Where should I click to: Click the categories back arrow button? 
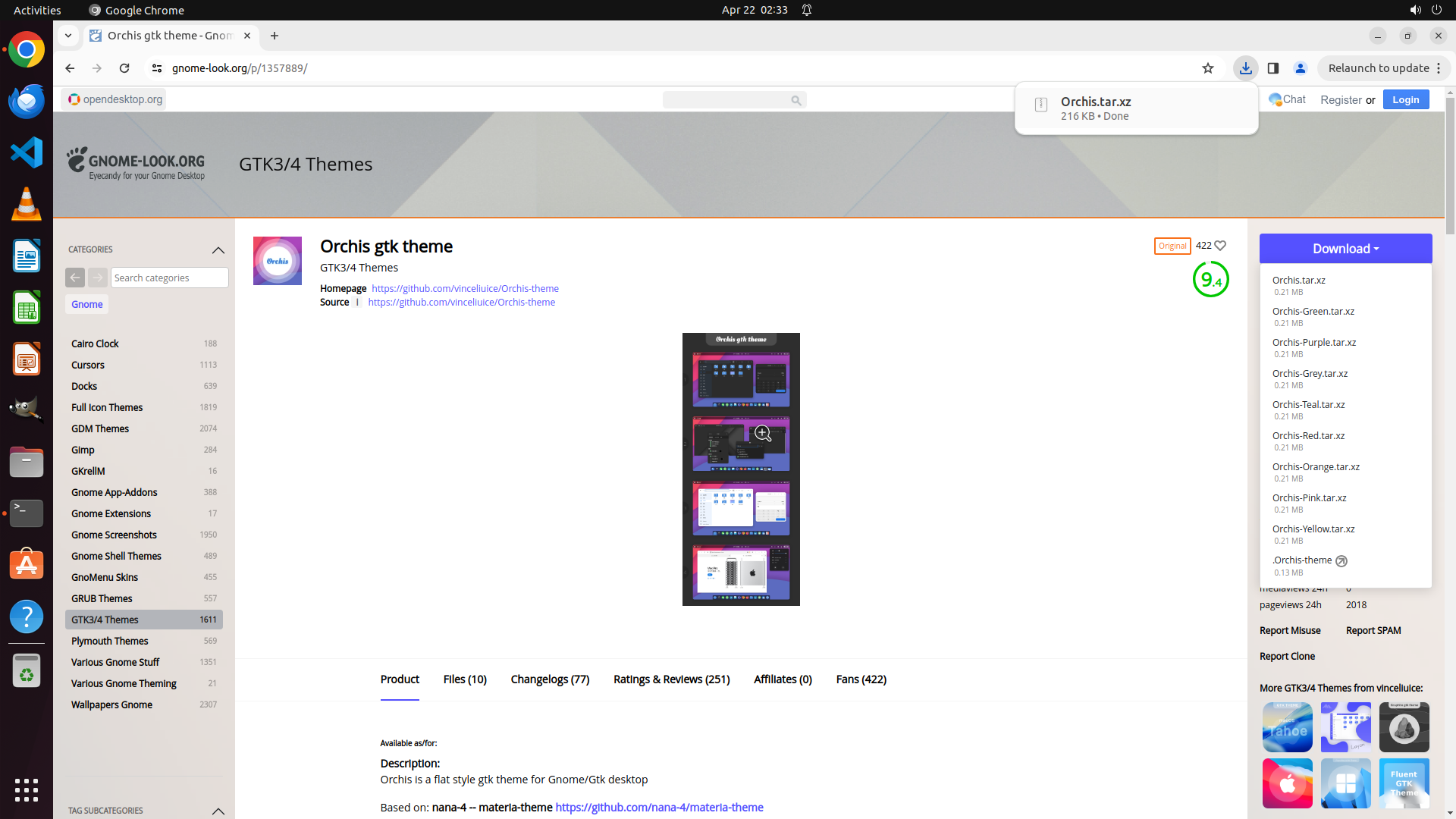click(x=75, y=278)
